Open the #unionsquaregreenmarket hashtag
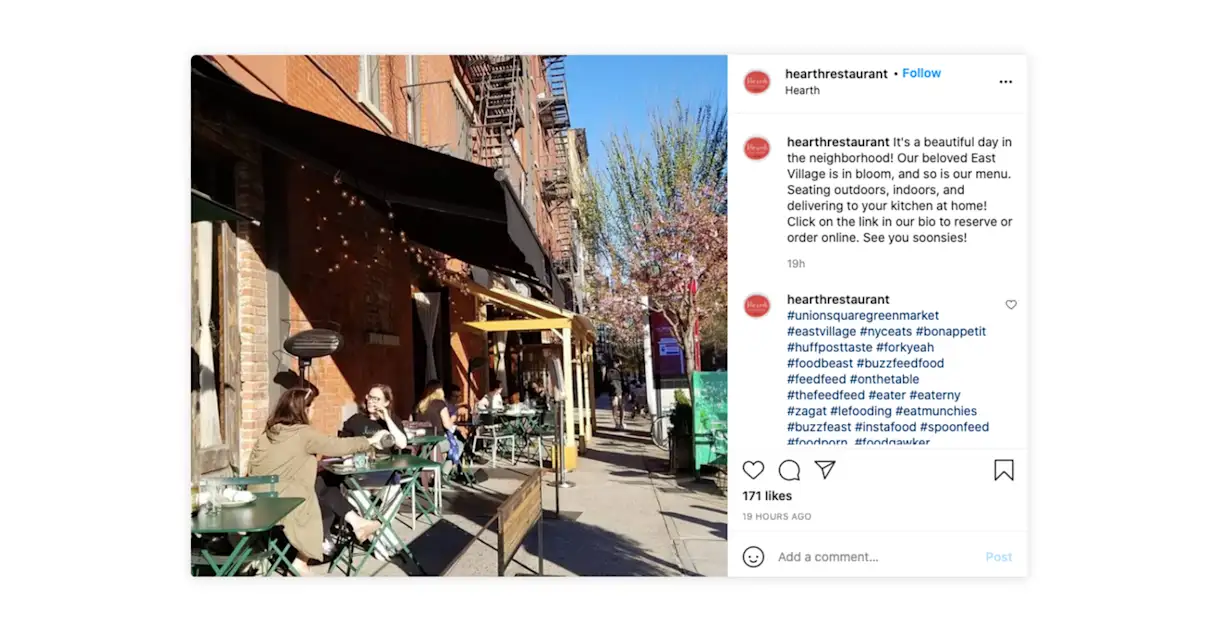The image size is (1219, 633). [863, 316]
